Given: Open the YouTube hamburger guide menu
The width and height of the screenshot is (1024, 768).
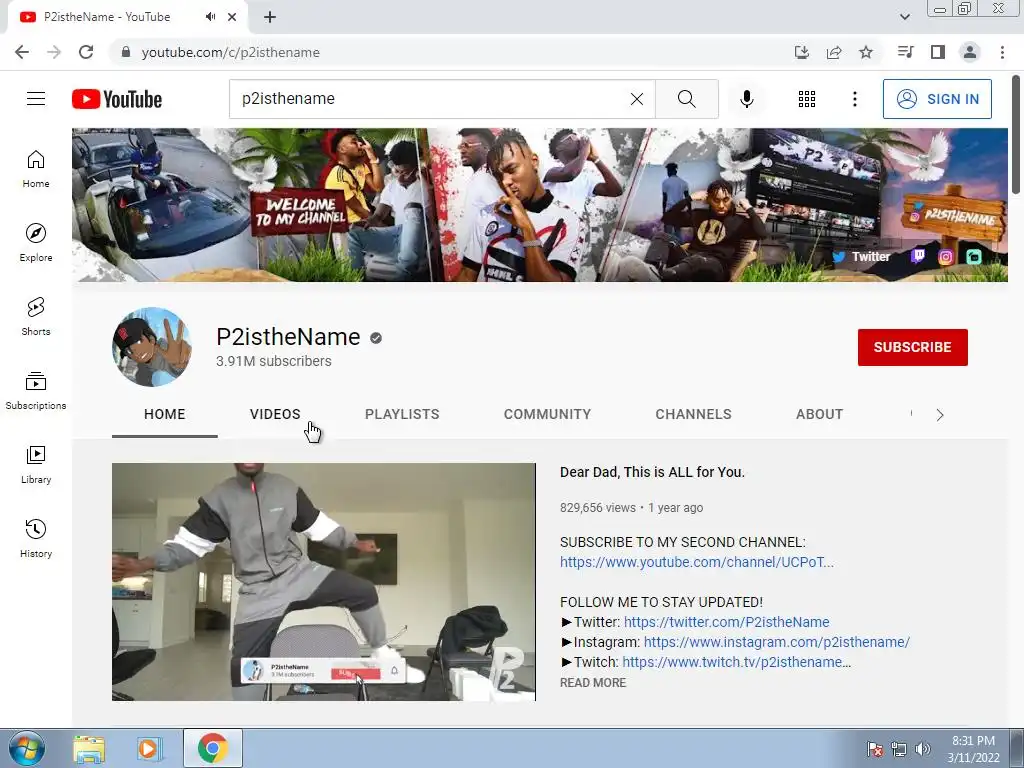Looking at the screenshot, I should pyautogui.click(x=36, y=99).
